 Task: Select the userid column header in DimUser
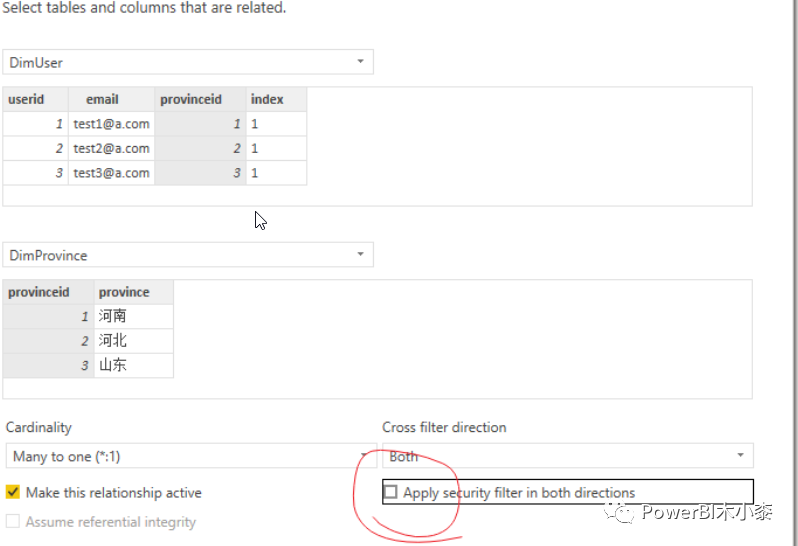(x=35, y=99)
